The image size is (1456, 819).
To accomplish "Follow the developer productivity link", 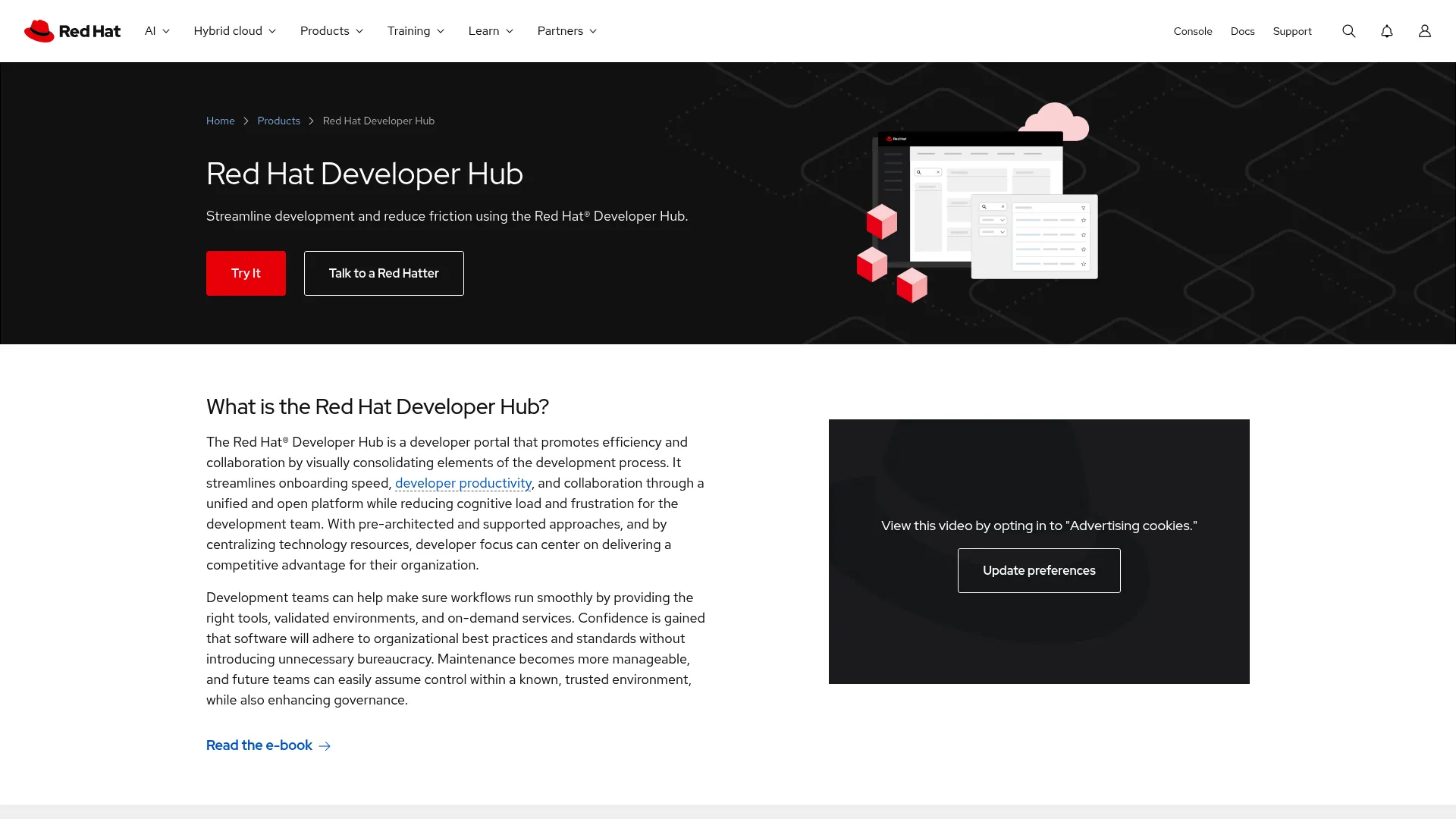I will (463, 483).
